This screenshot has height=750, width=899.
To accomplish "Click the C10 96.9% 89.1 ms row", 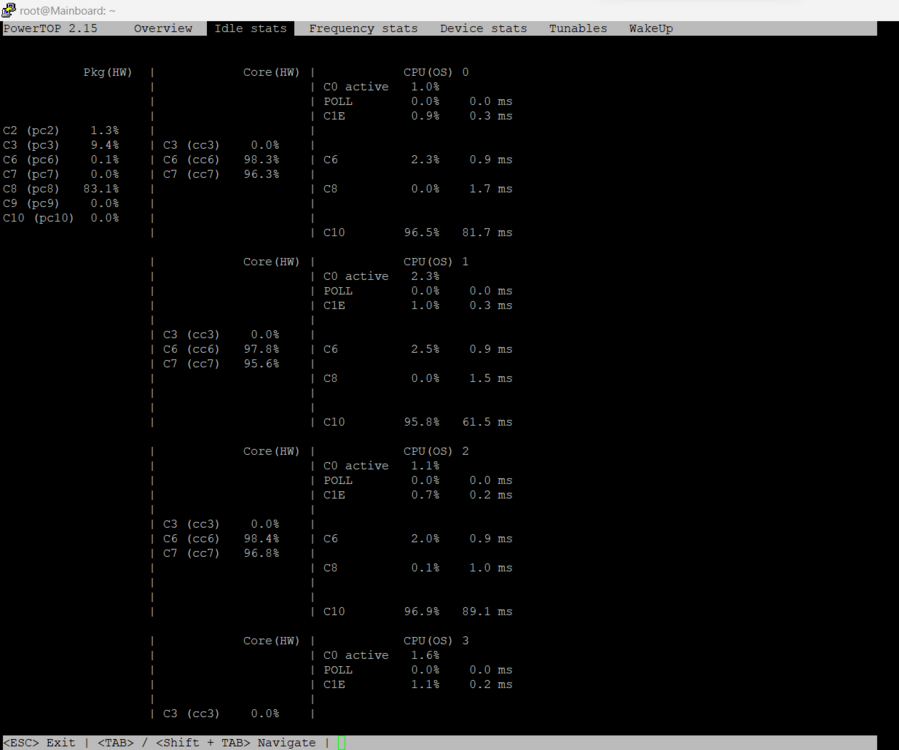I will (x=418, y=612).
